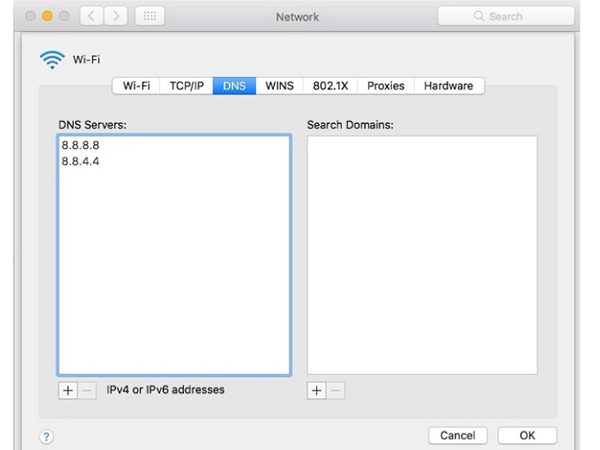Viewport: 600px width, 450px height.
Task: Show the Hardware tab
Action: pos(448,86)
